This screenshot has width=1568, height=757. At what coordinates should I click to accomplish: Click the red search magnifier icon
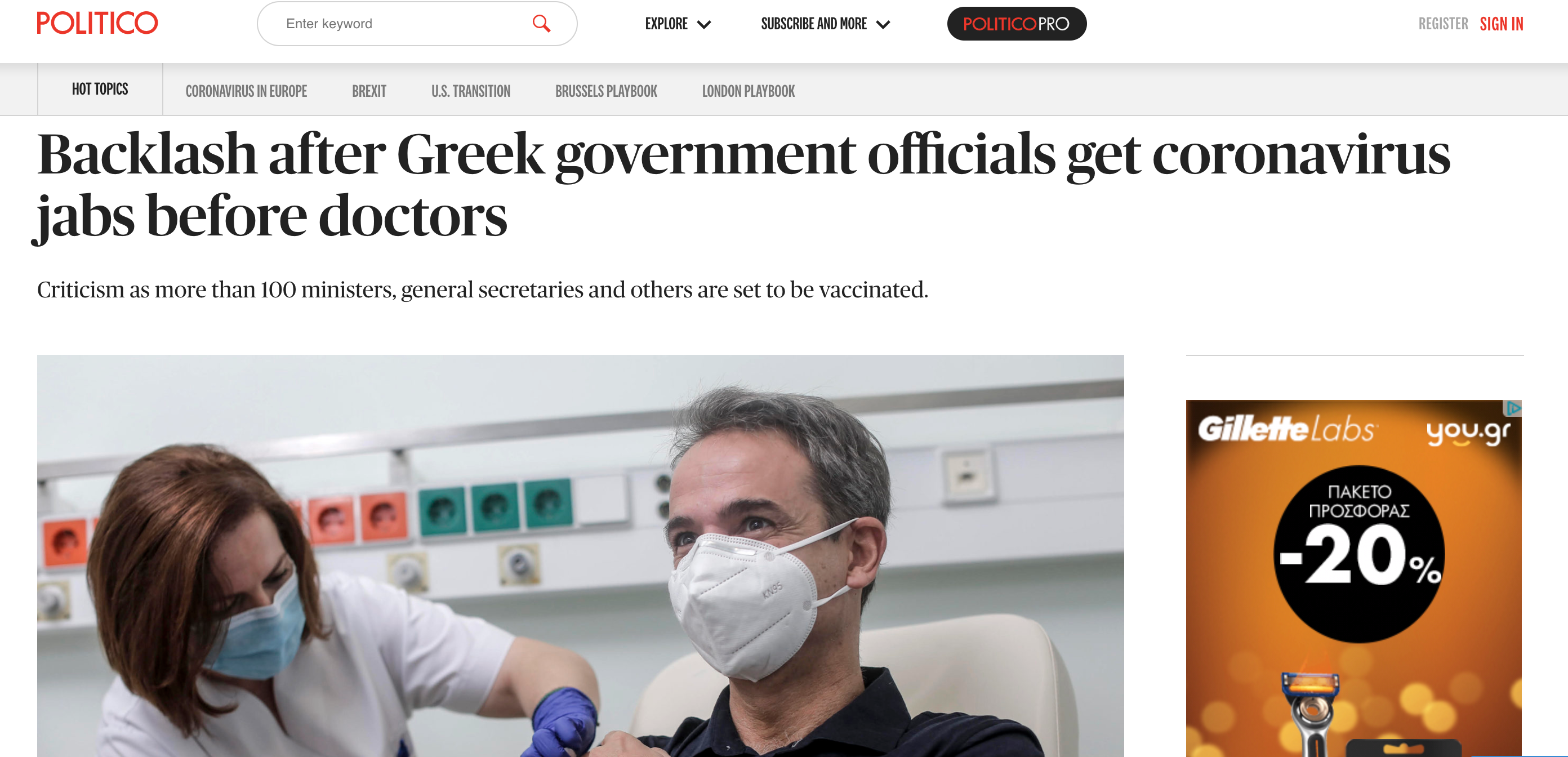541,24
